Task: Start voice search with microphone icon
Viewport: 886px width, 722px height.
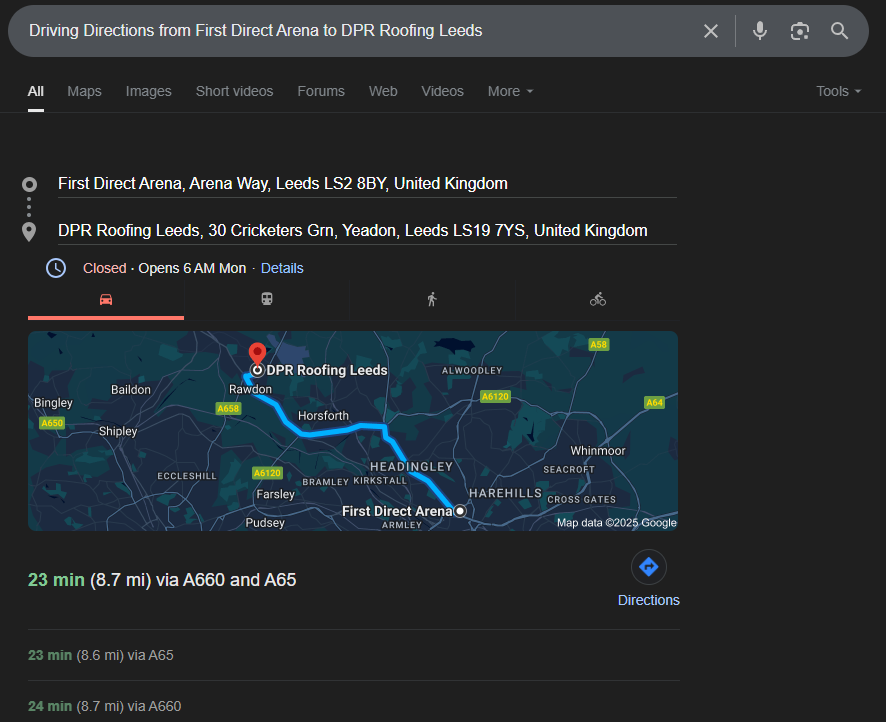Action: pos(760,31)
